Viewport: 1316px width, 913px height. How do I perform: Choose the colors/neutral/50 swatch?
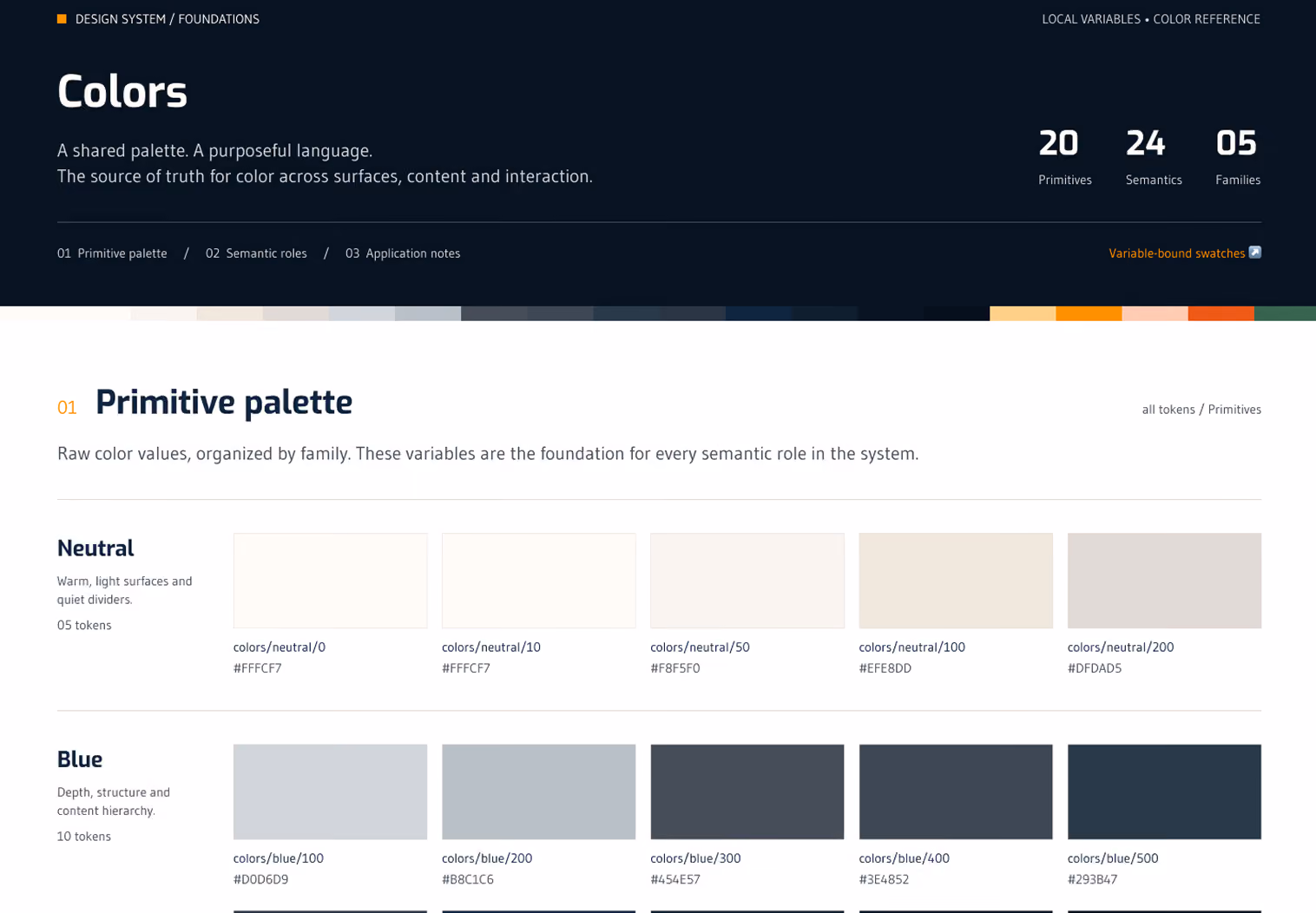[x=747, y=581]
